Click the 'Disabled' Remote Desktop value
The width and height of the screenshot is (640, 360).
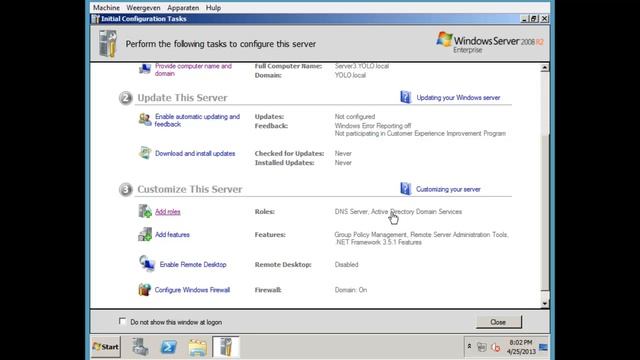click(347, 264)
